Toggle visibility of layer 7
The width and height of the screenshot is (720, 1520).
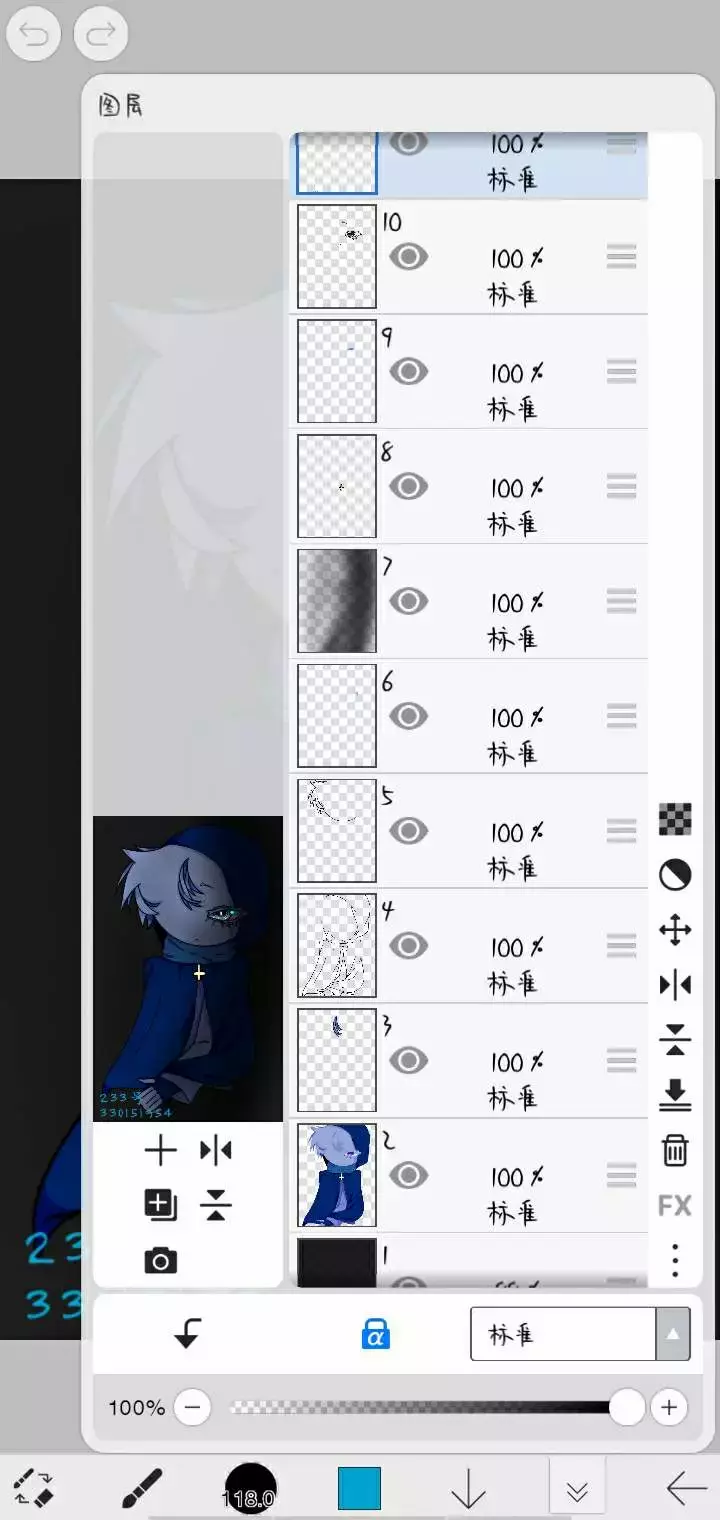click(408, 601)
